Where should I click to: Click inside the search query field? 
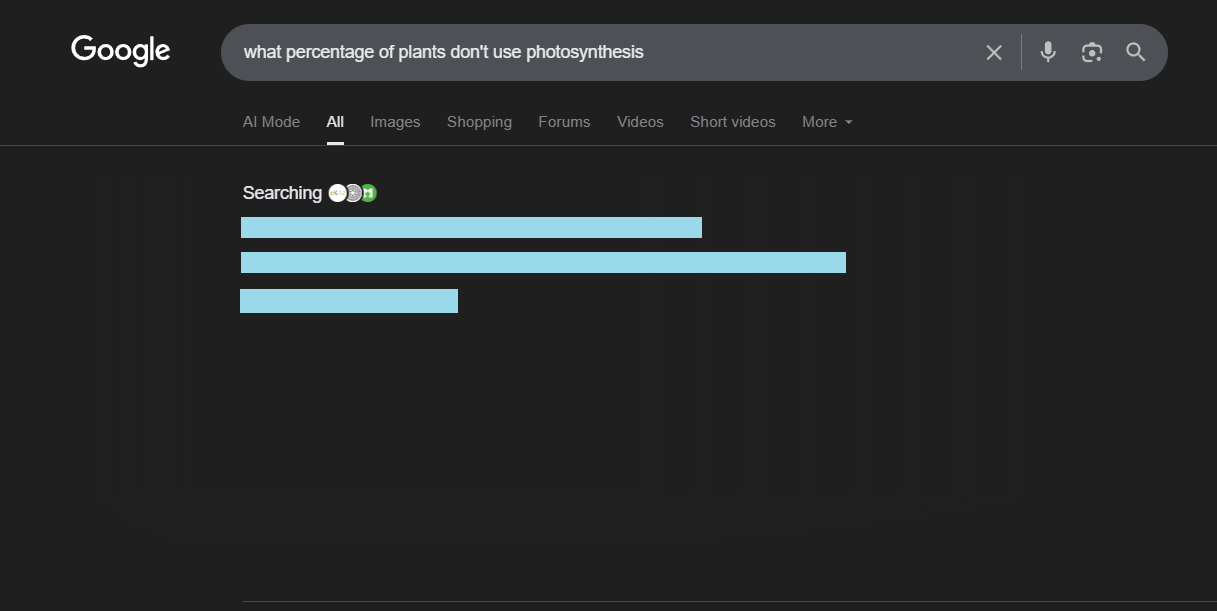pyautogui.click(x=600, y=52)
